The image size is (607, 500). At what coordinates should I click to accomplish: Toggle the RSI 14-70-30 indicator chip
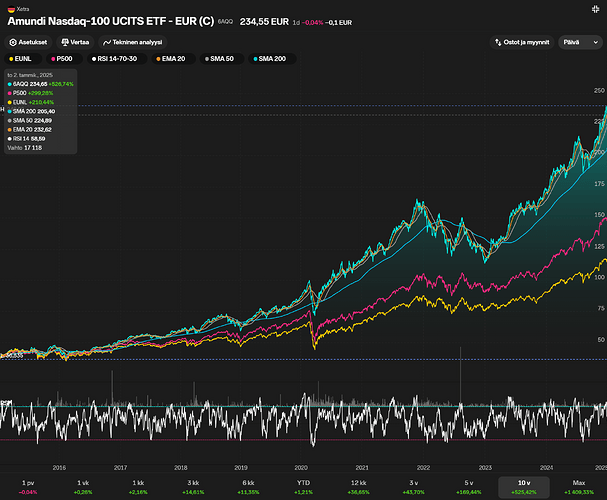pos(117,59)
